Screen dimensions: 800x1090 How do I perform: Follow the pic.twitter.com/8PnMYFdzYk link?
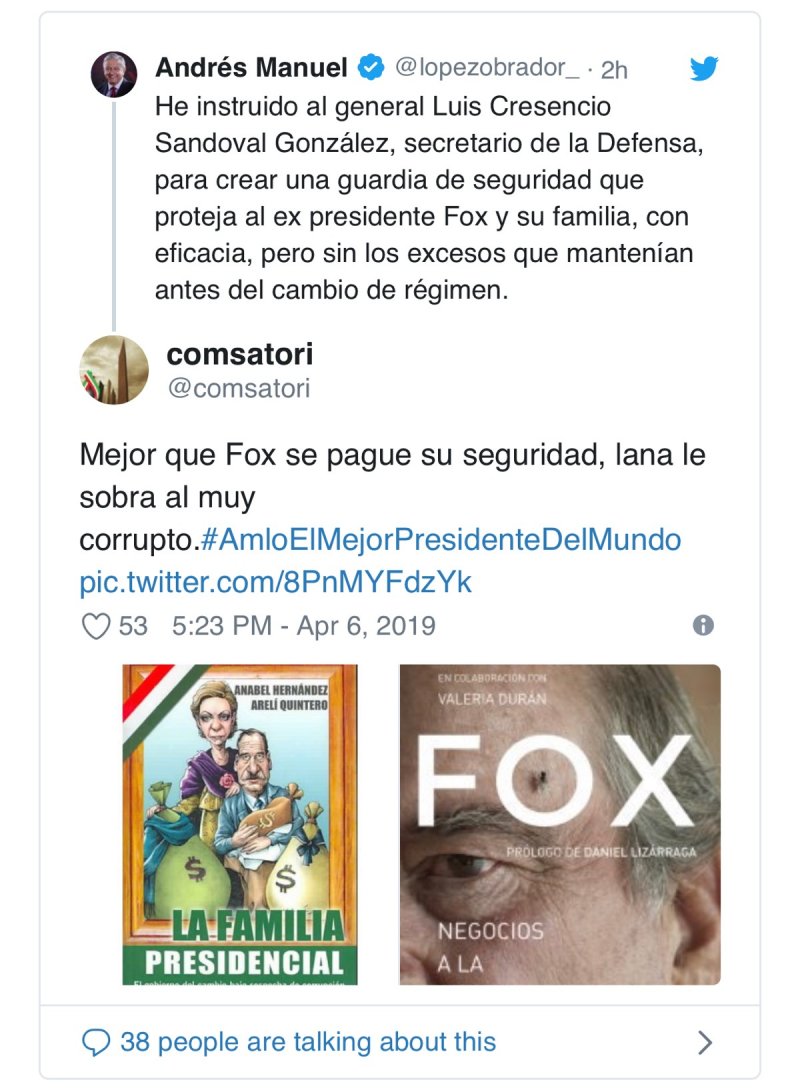click(x=275, y=582)
